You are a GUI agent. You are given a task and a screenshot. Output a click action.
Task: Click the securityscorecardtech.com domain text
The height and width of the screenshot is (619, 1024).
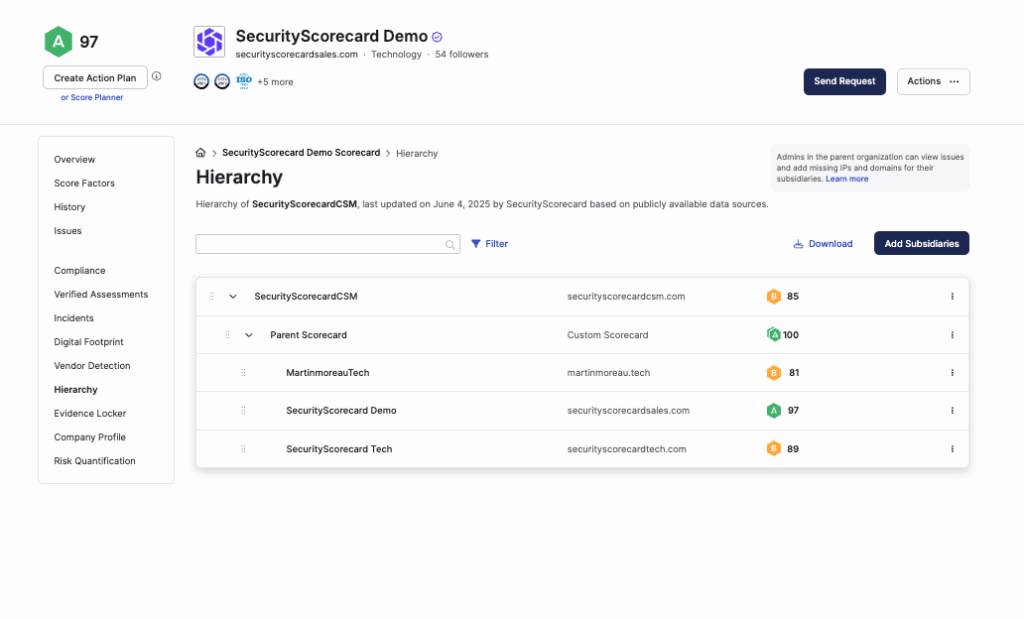point(627,449)
